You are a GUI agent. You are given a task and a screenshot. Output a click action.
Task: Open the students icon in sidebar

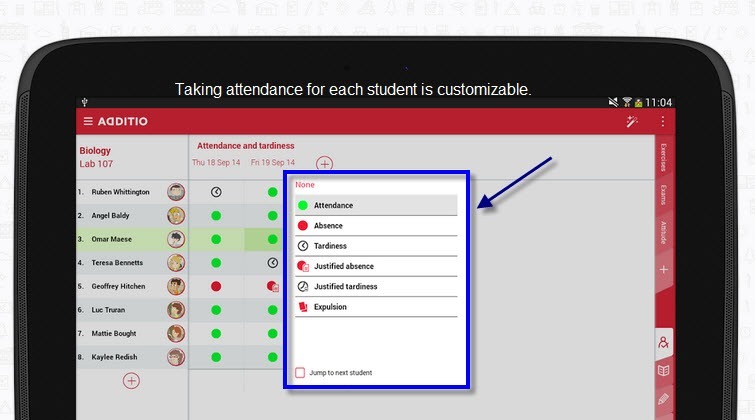664,342
